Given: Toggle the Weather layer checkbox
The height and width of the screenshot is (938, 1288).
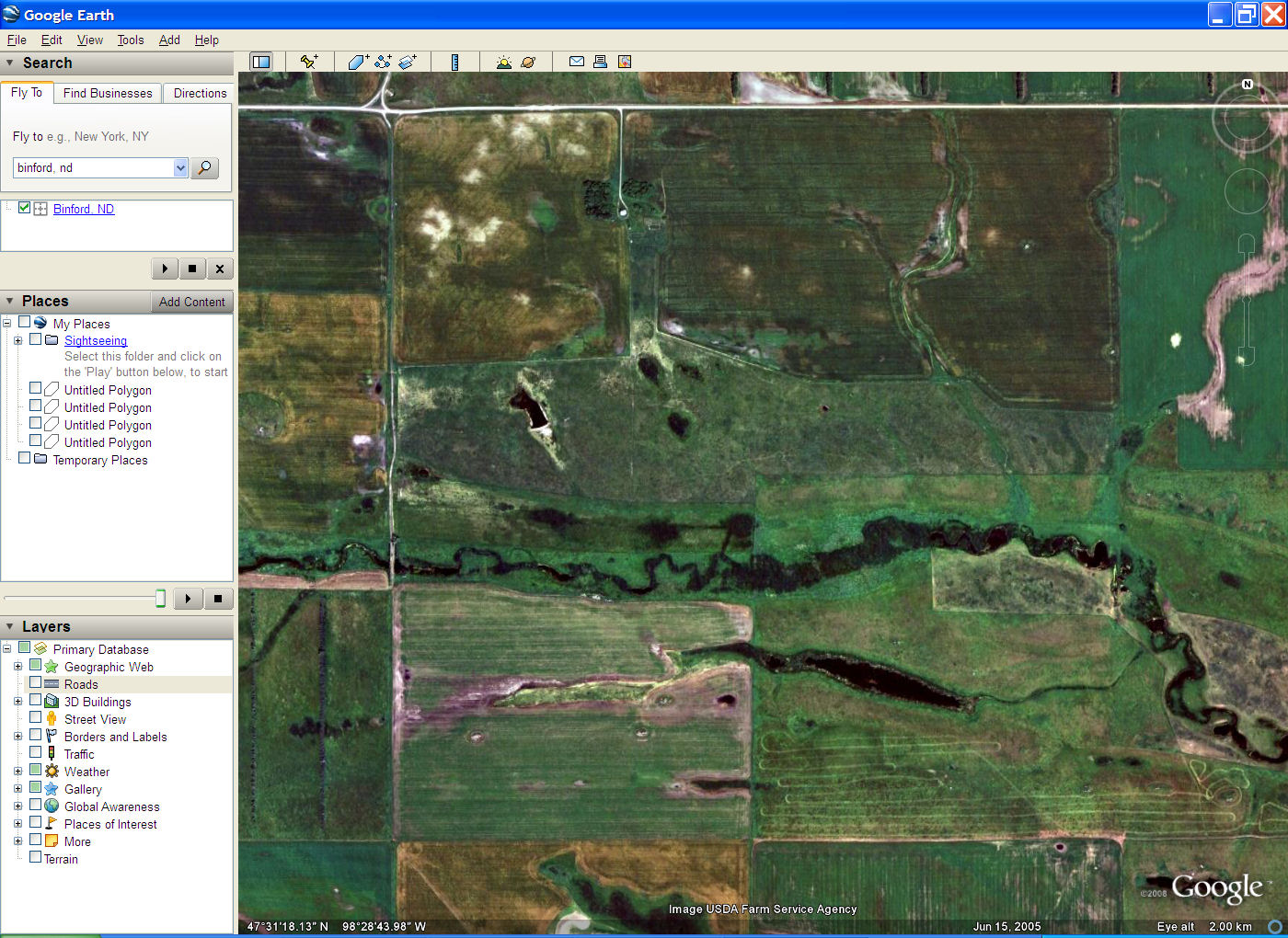Looking at the screenshot, I should pyautogui.click(x=35, y=770).
